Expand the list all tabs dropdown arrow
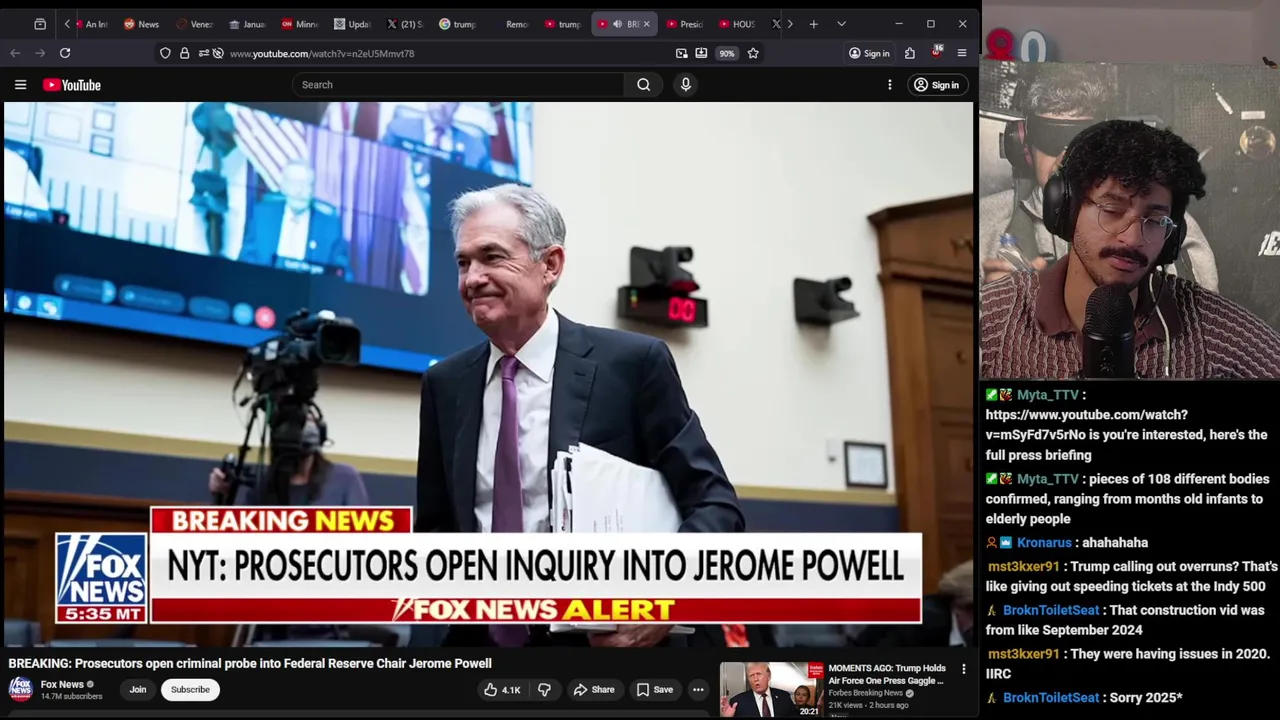 pyautogui.click(x=841, y=24)
